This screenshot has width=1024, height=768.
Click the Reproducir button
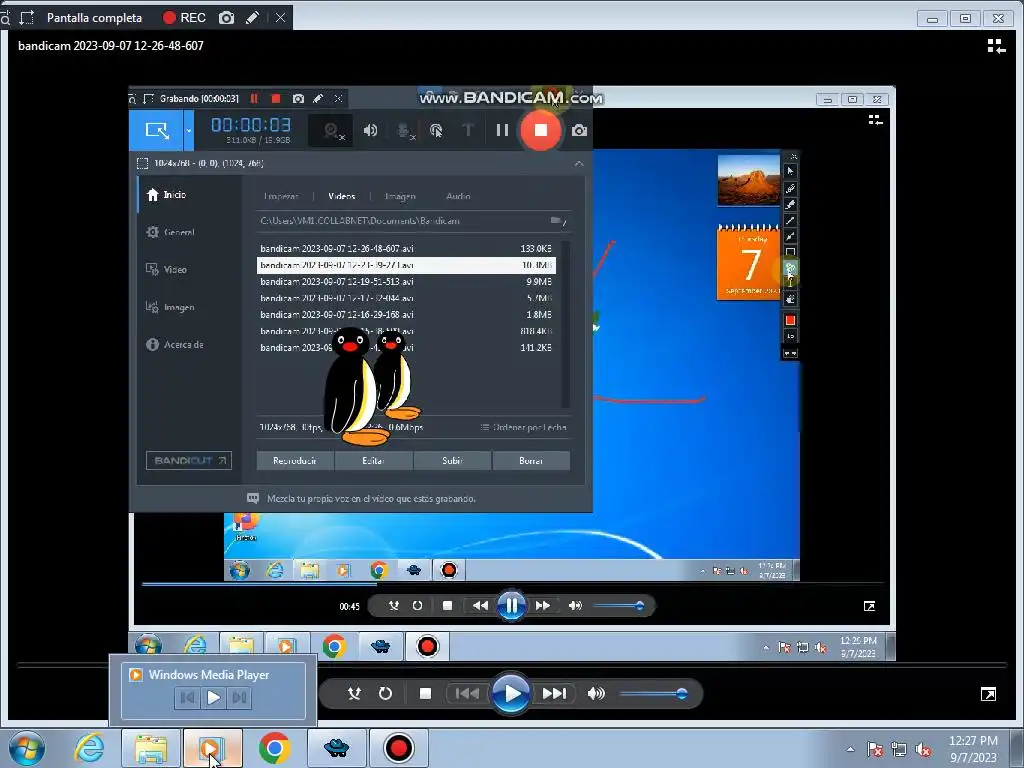pos(295,460)
